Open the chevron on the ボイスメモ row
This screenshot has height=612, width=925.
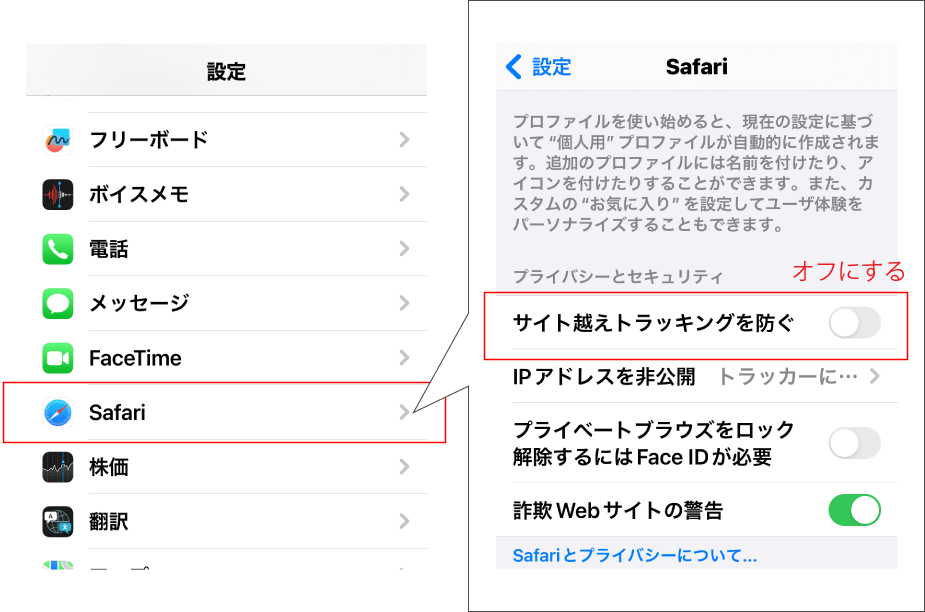(404, 194)
